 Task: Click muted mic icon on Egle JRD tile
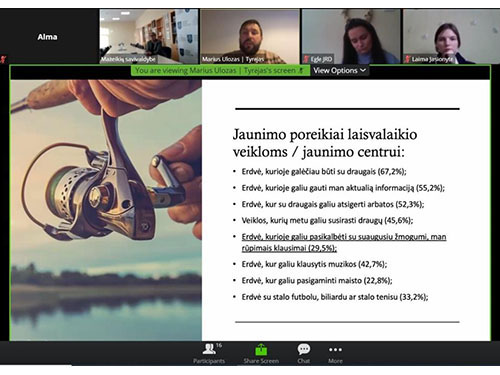306,59
